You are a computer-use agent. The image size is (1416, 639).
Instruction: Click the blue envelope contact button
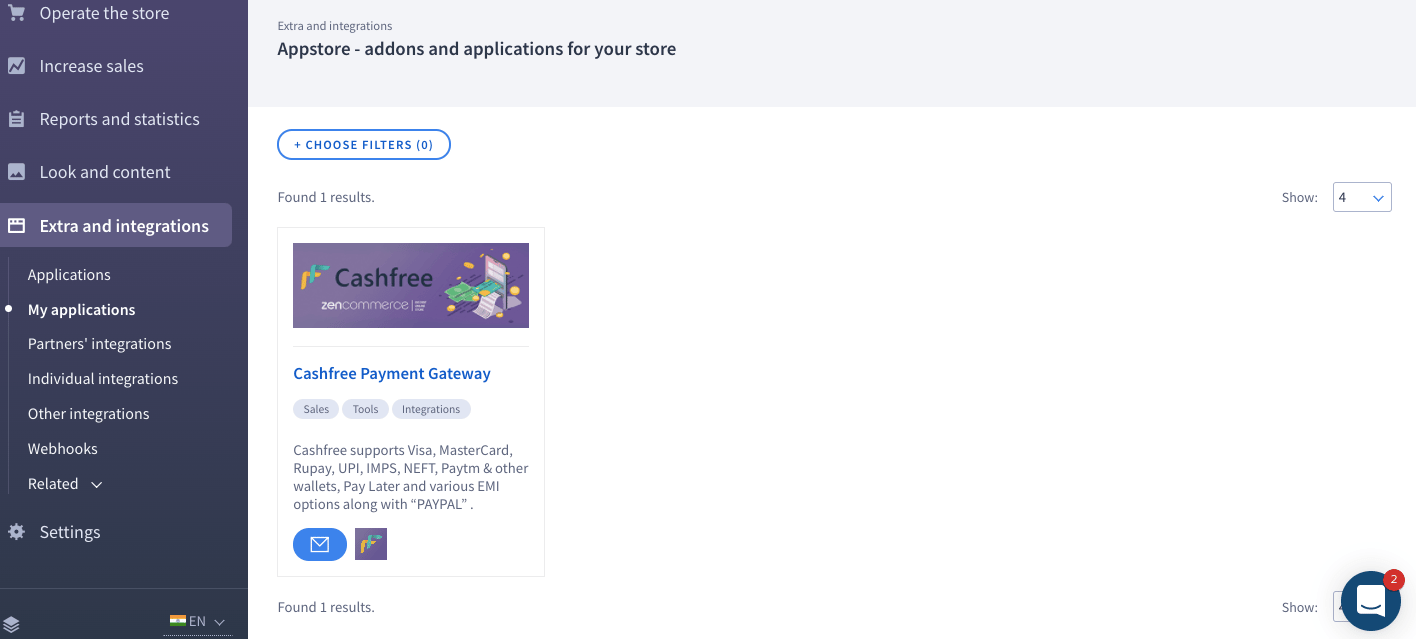[x=320, y=544]
